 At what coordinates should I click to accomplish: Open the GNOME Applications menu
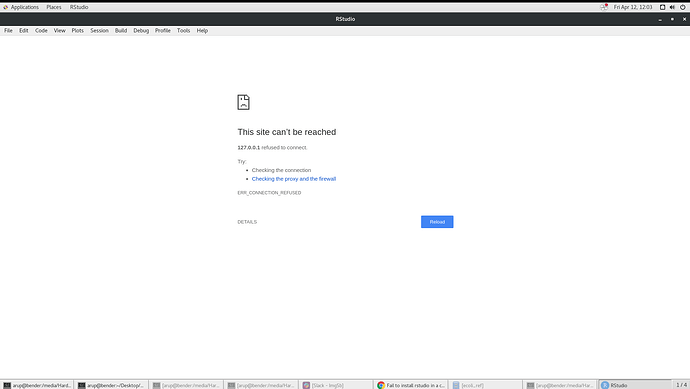click(21, 7)
